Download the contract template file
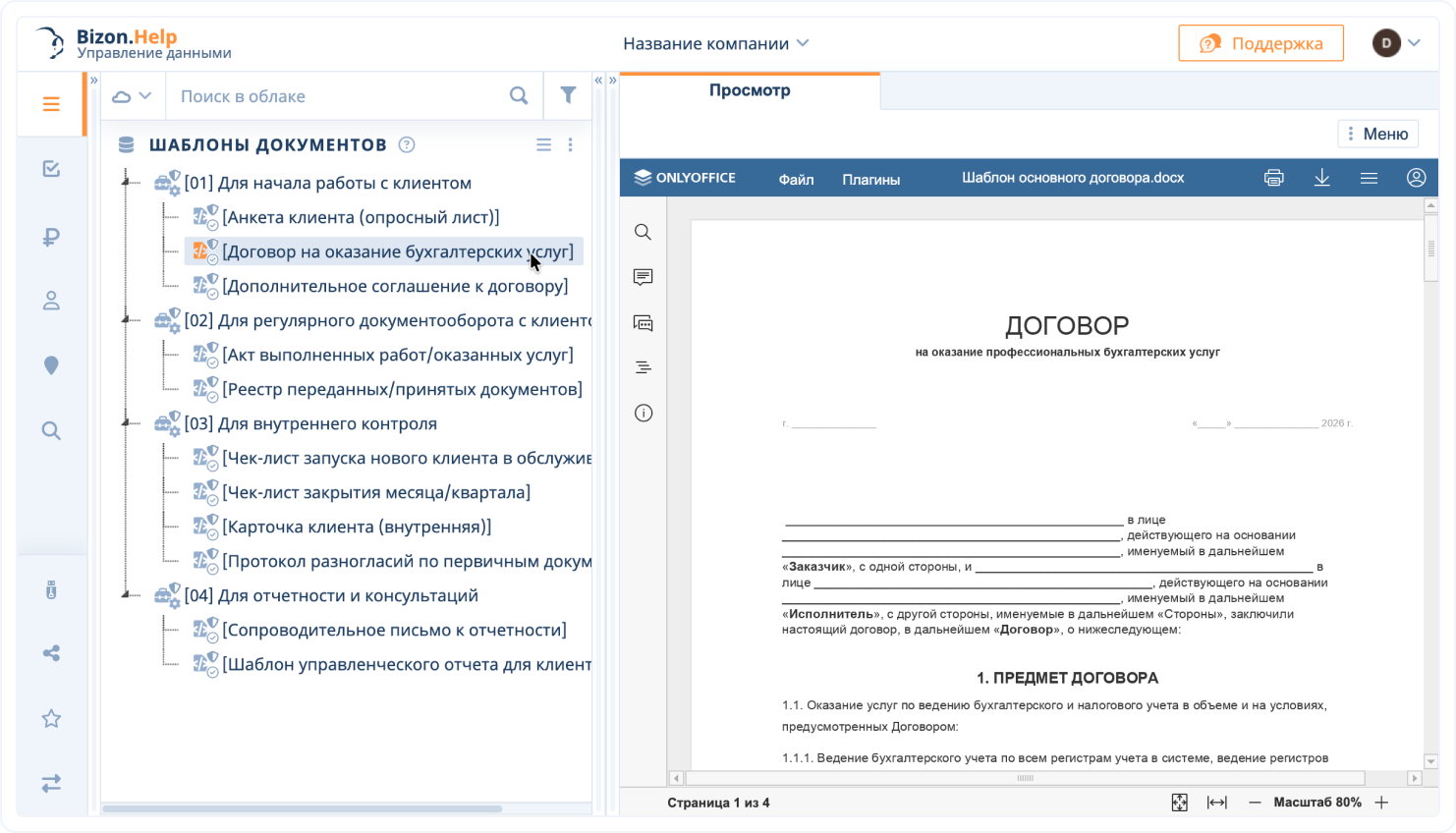 coord(1322,178)
